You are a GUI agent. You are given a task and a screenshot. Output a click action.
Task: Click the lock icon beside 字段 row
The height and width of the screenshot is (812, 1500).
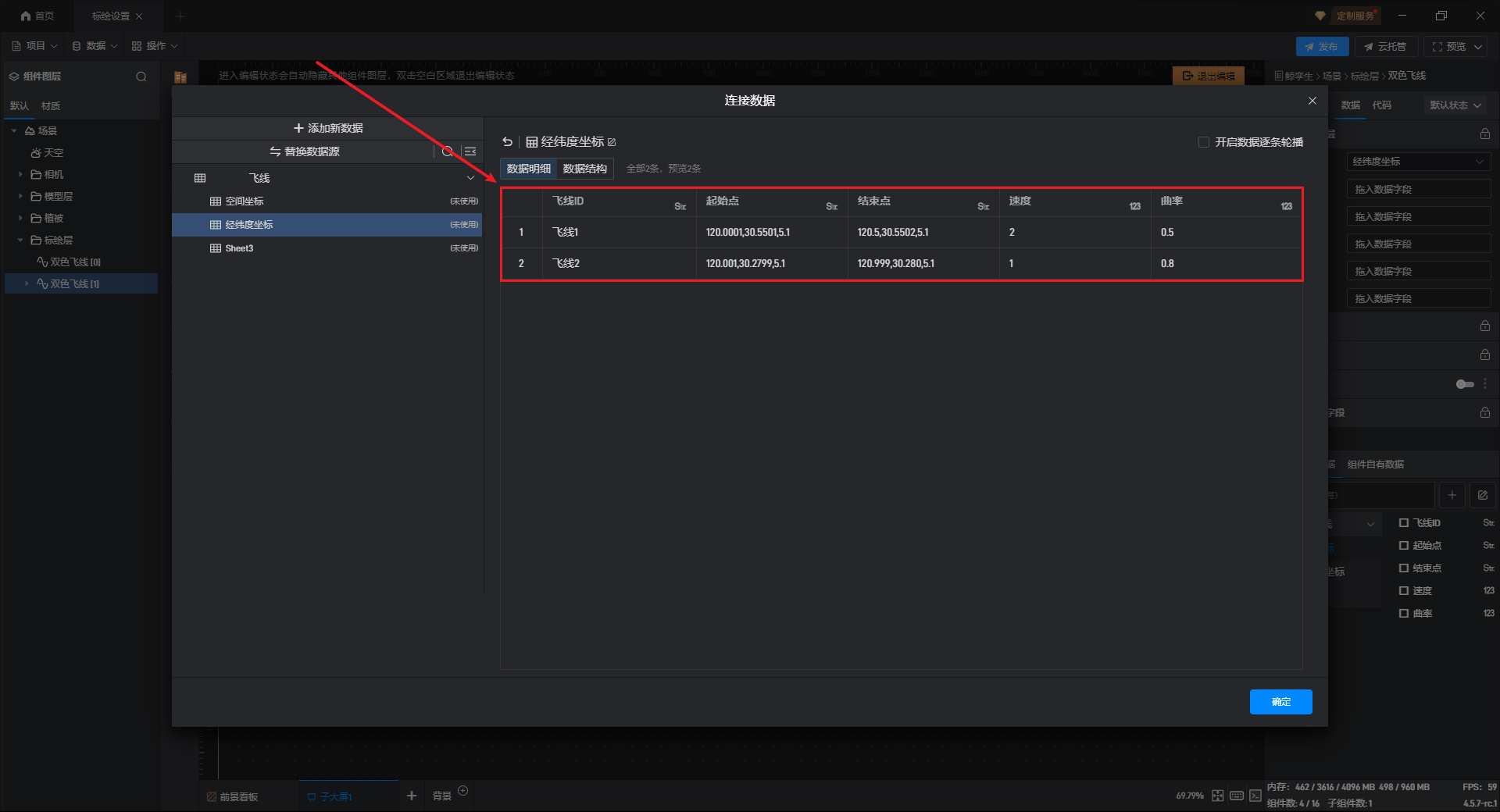pos(1484,412)
